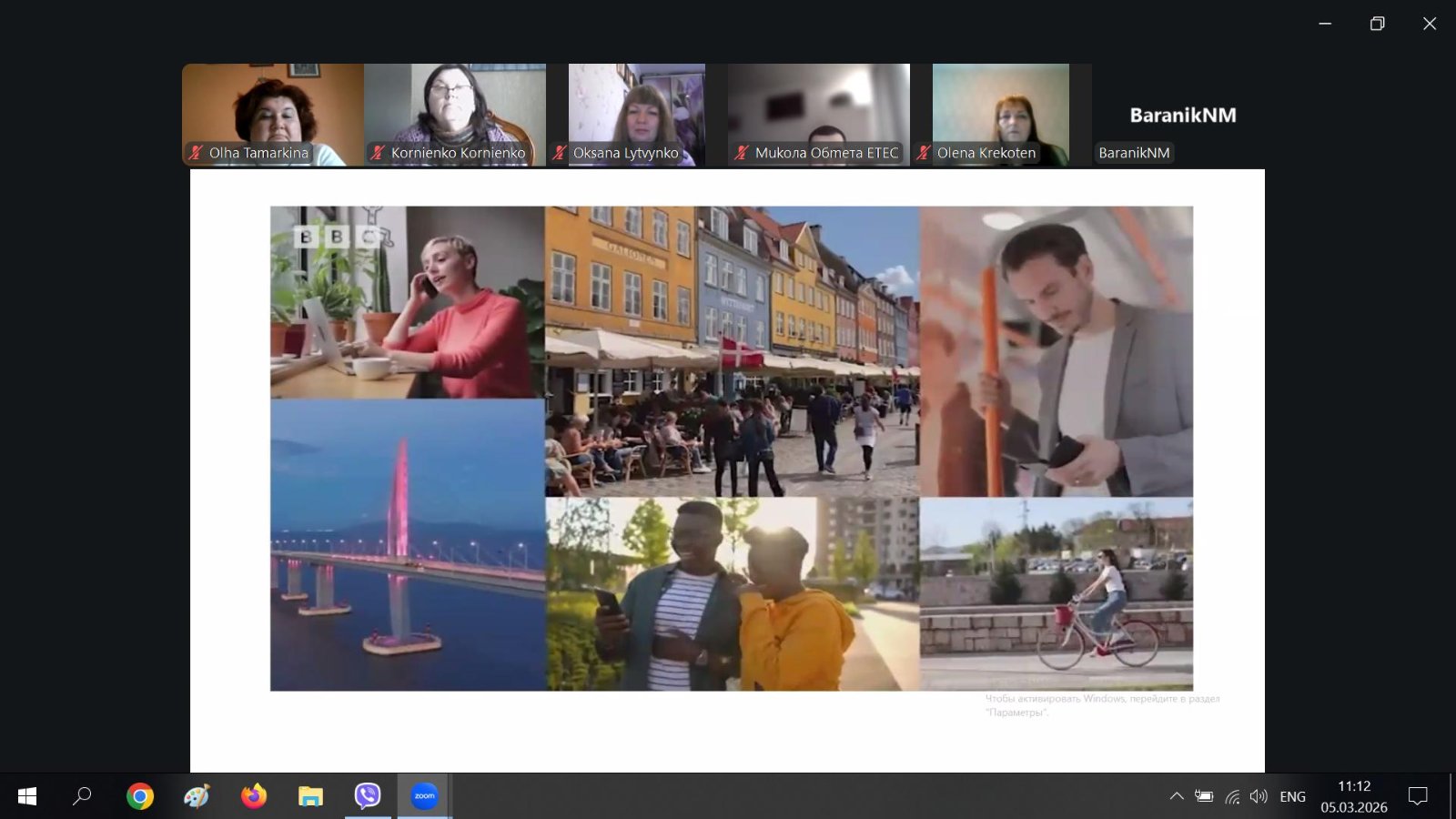Open the volume control speaker icon
This screenshot has width=1456, height=819.
[x=1259, y=796]
